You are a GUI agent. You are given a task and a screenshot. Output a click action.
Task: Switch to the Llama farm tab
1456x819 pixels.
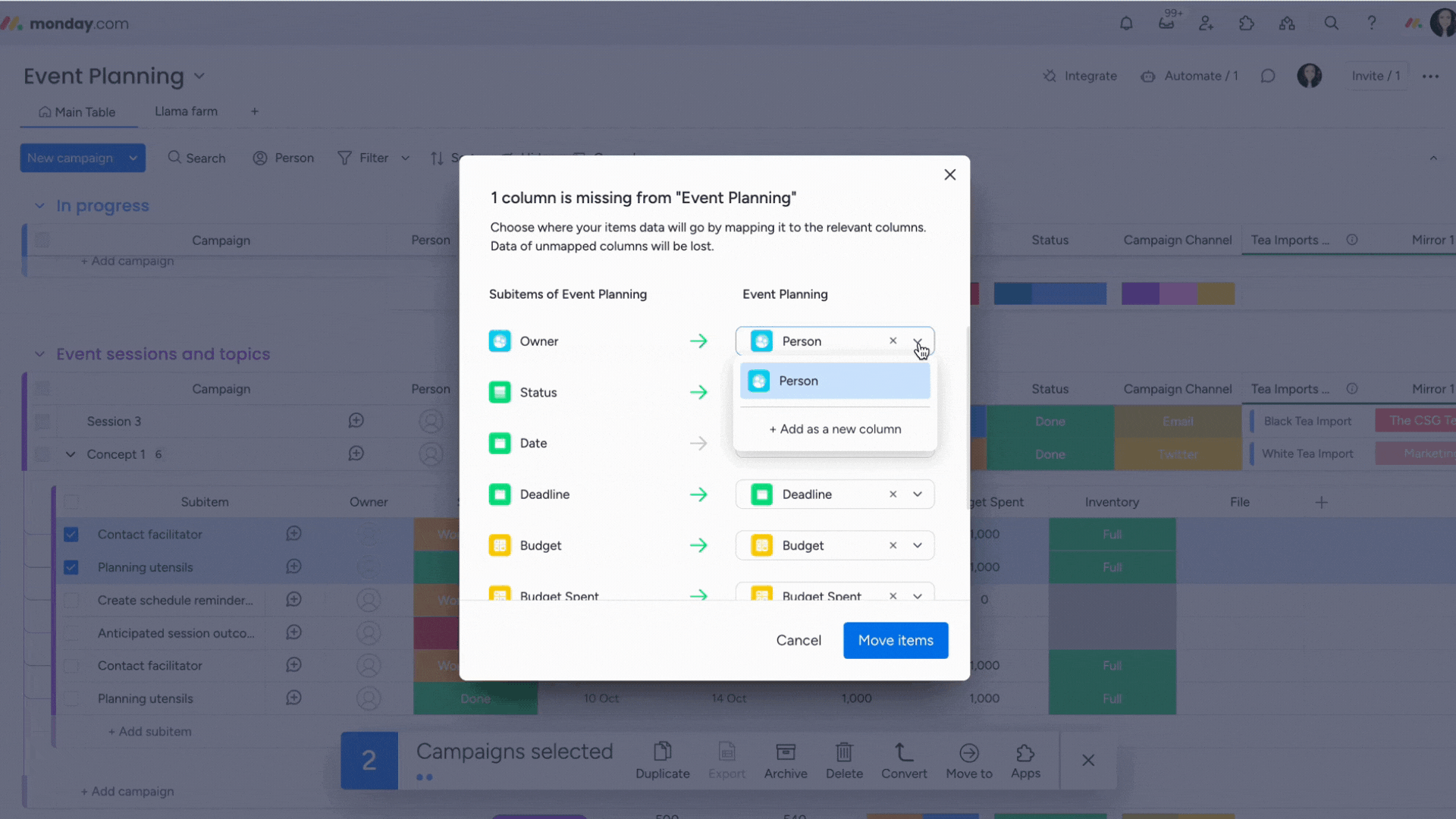[x=186, y=111]
